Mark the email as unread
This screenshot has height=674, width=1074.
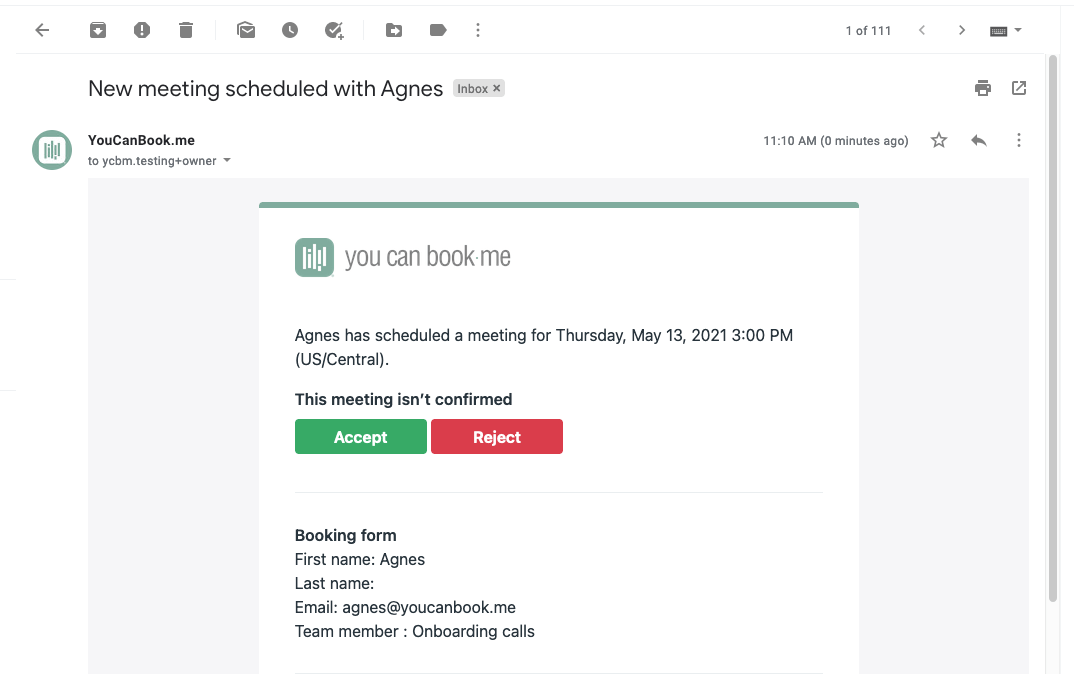[246, 30]
